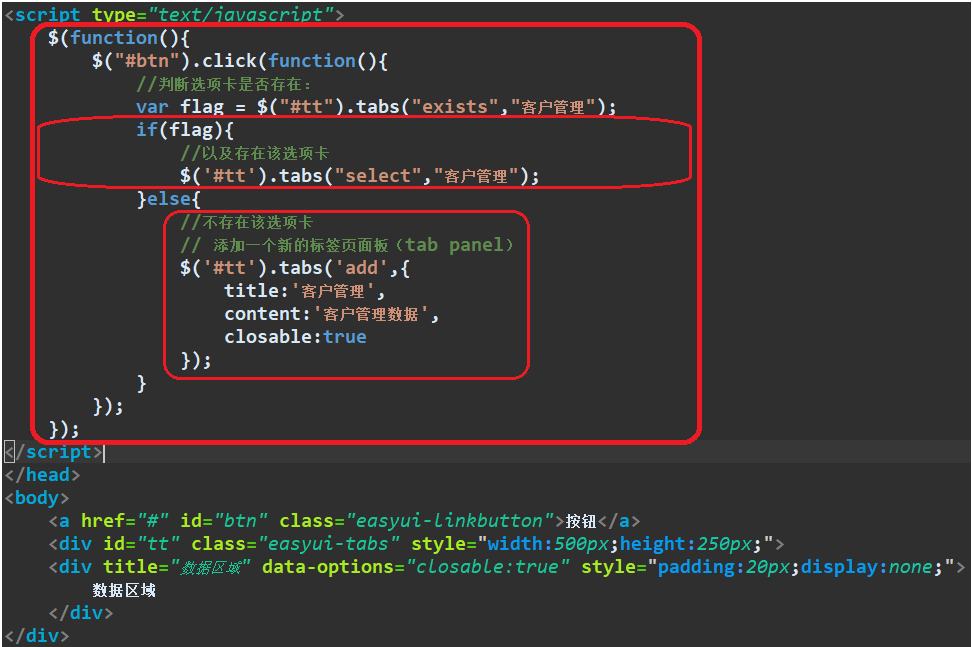Click the $(function(){ line

[119, 38]
